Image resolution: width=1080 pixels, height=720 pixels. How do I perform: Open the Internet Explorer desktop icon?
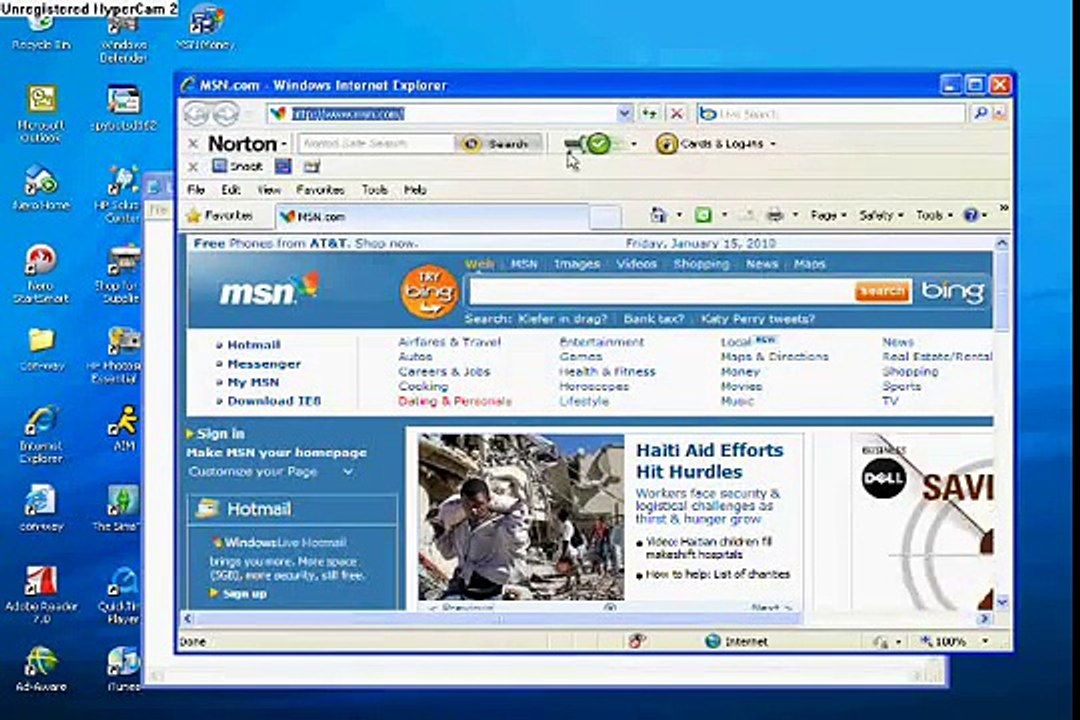41,434
